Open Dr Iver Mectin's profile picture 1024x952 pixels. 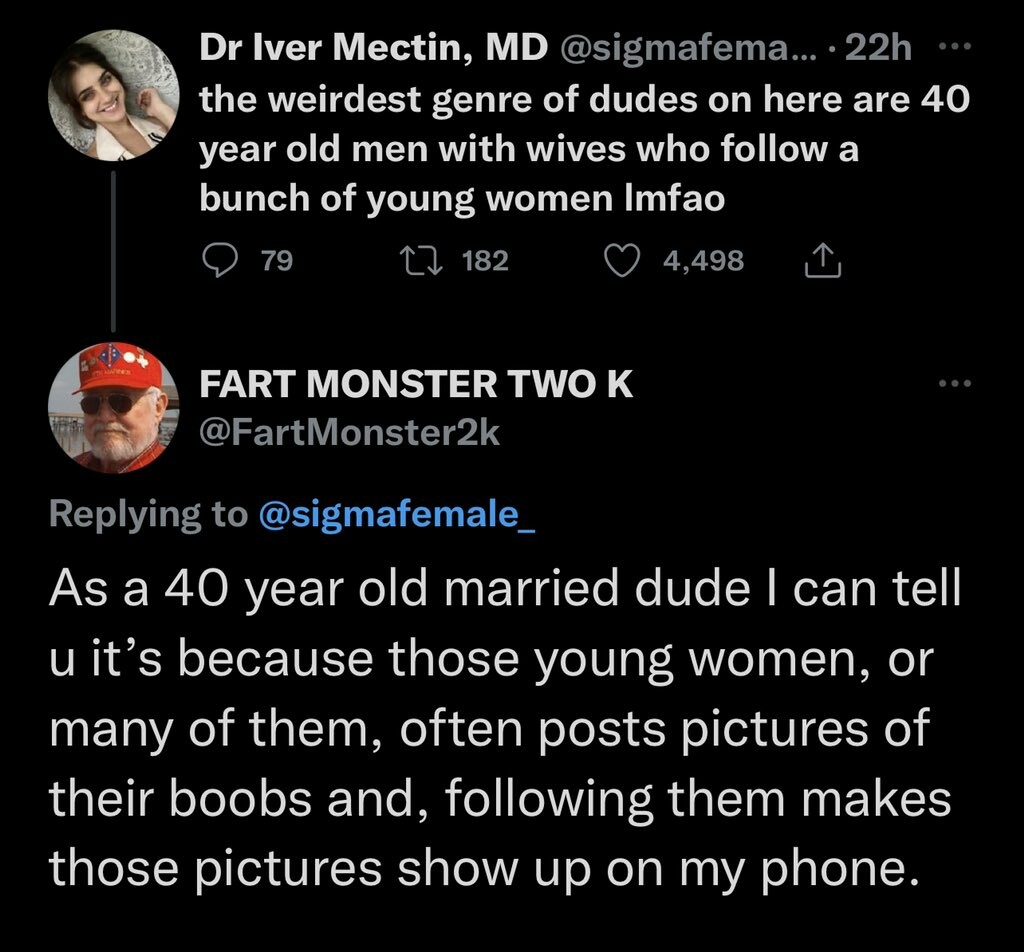click(113, 95)
